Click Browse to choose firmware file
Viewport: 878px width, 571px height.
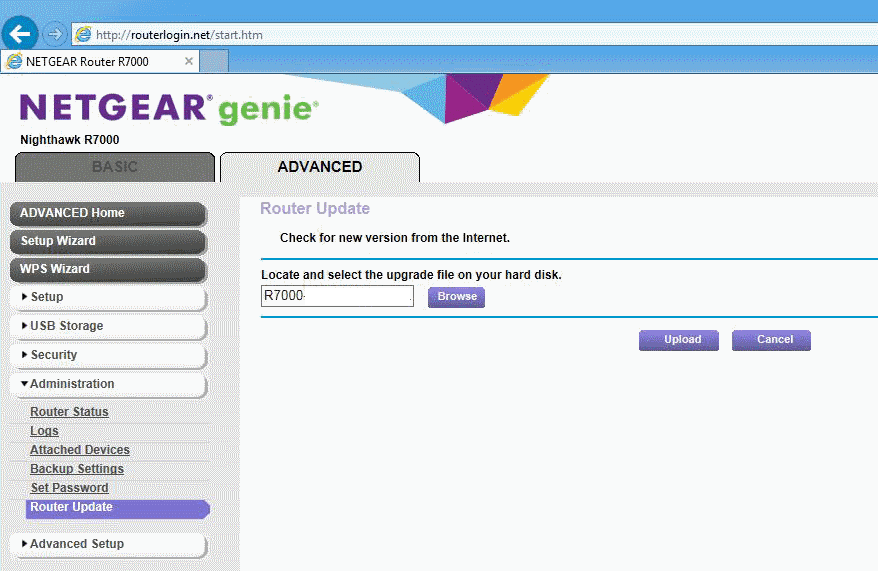coord(456,297)
